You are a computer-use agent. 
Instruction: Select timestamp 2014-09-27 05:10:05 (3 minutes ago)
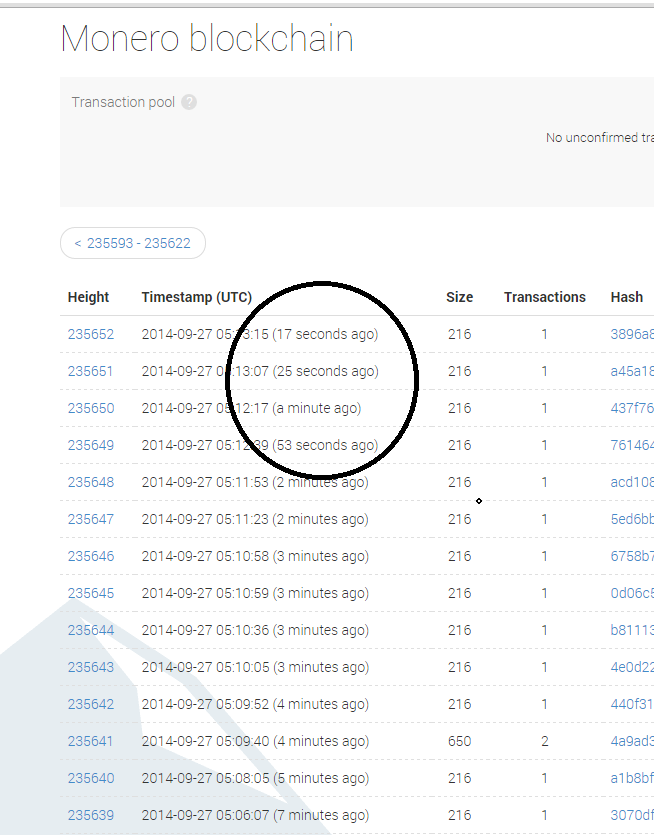point(255,667)
